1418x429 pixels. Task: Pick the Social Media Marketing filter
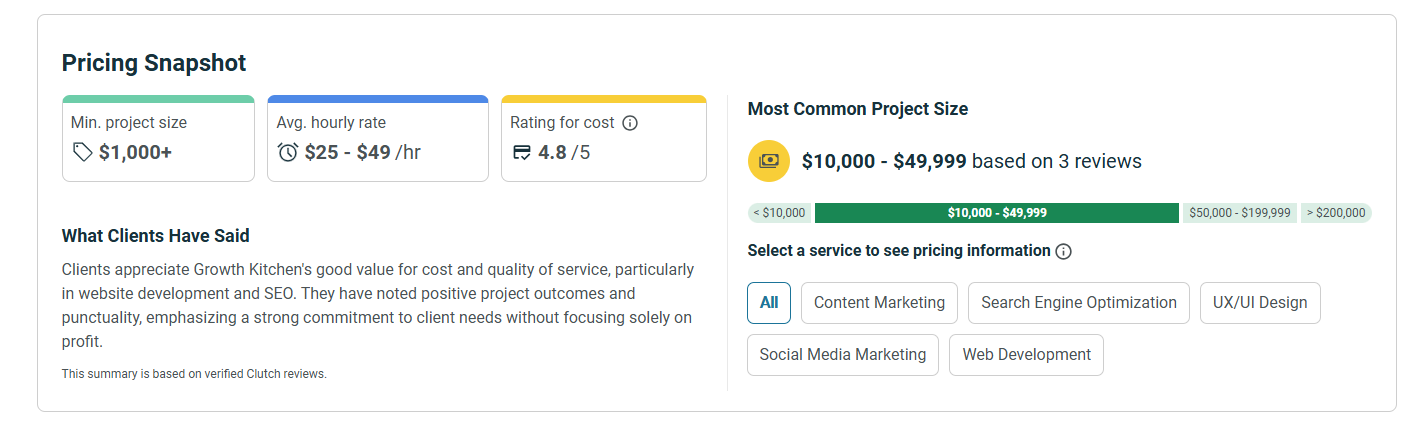point(842,355)
